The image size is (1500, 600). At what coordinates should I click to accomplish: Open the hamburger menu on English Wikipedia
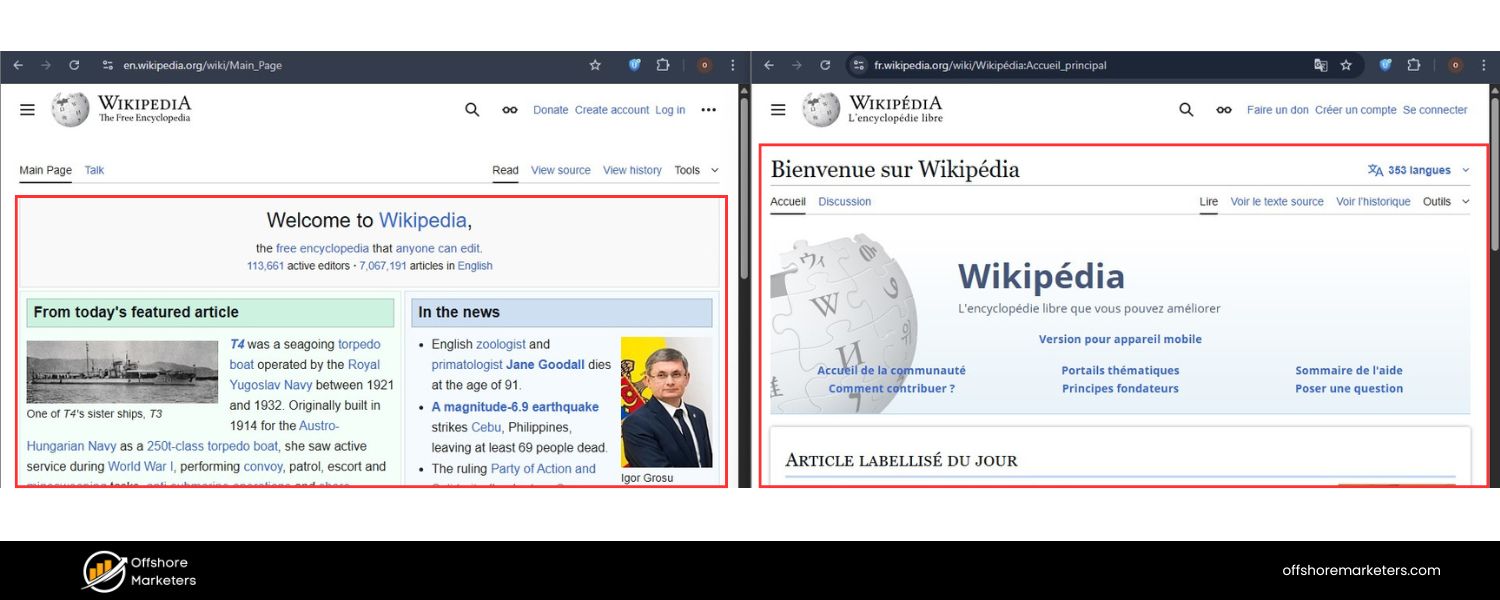pos(27,110)
